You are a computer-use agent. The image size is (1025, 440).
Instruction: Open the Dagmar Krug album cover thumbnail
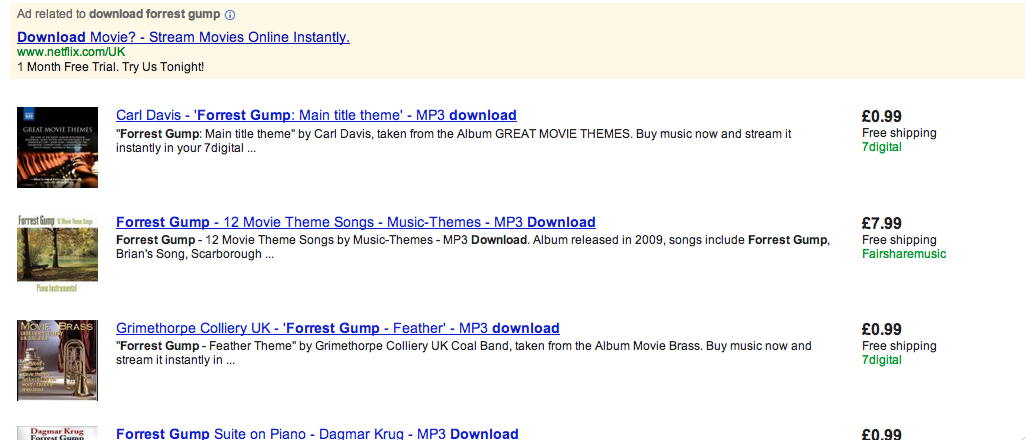click(57, 433)
